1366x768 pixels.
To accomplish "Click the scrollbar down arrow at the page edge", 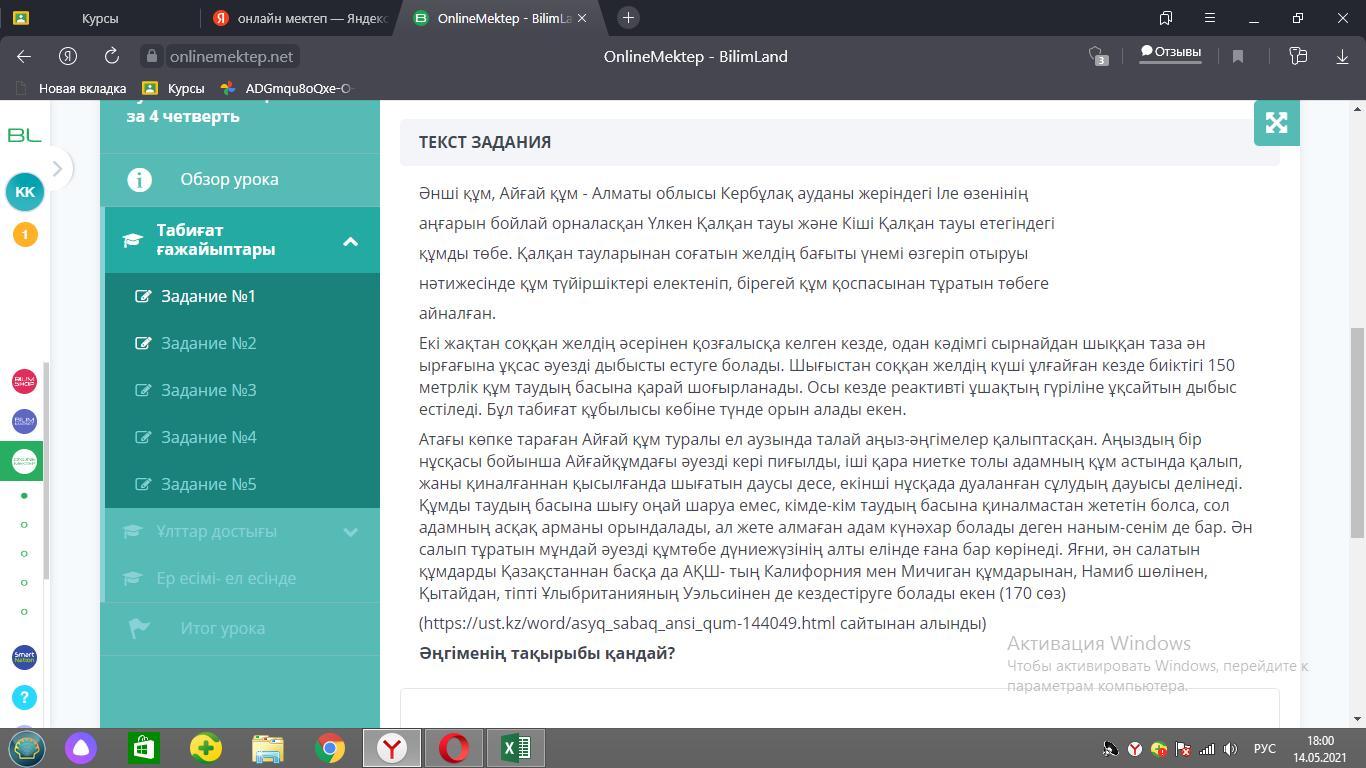I will (x=1358, y=719).
